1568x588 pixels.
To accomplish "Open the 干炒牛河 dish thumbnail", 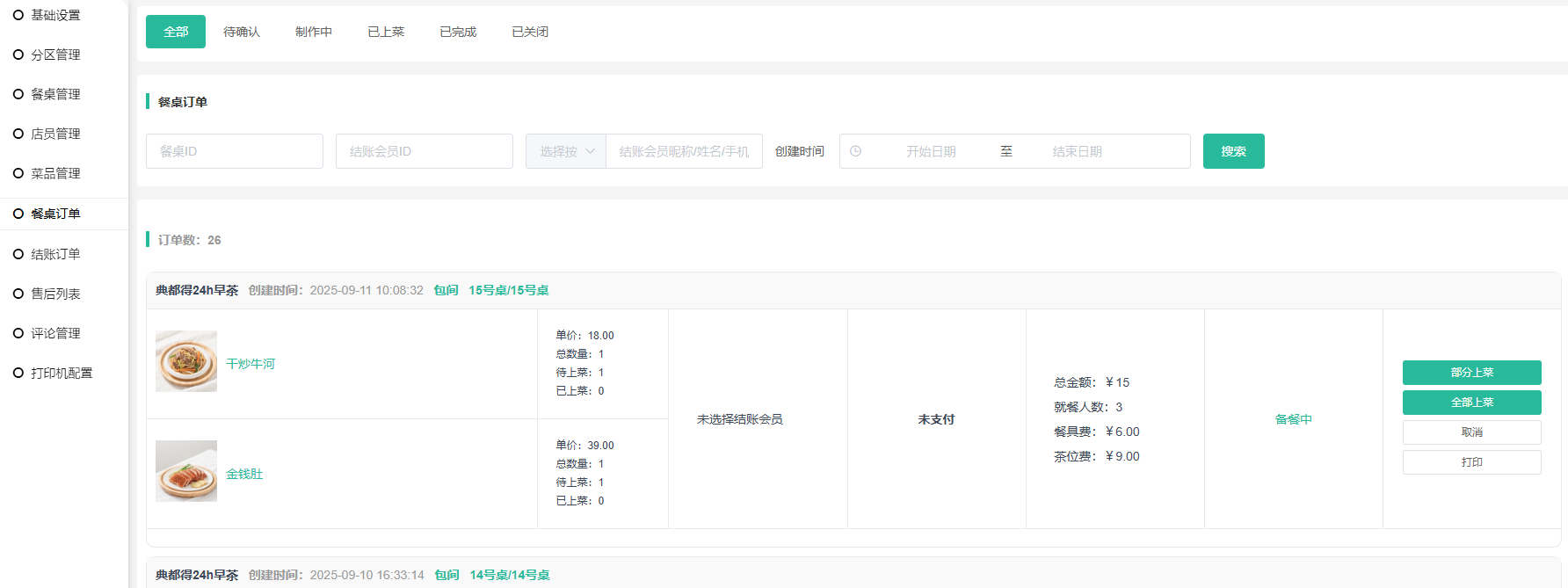I will tap(186, 361).
